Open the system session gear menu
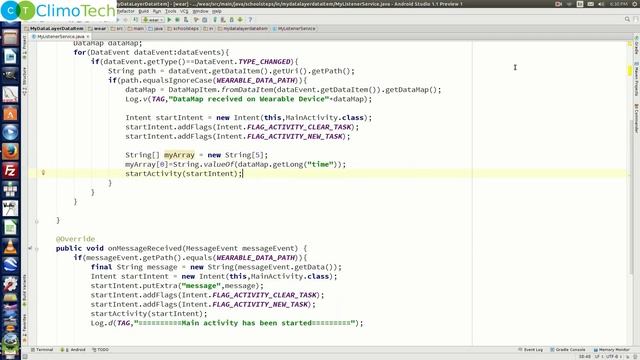 [634, 4]
